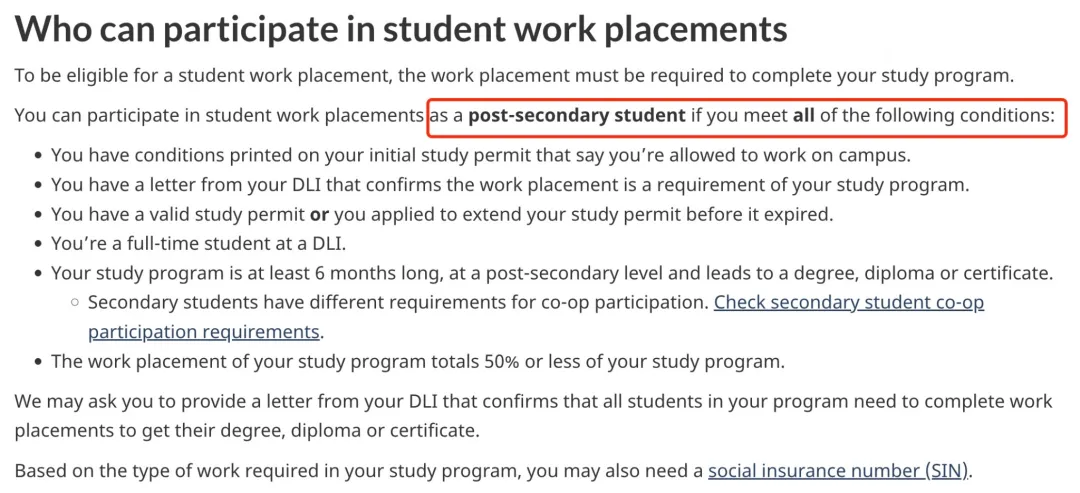Click the bold word "all" before "of the following conditions"
The width and height of the screenshot is (1080, 493).
click(x=804, y=116)
